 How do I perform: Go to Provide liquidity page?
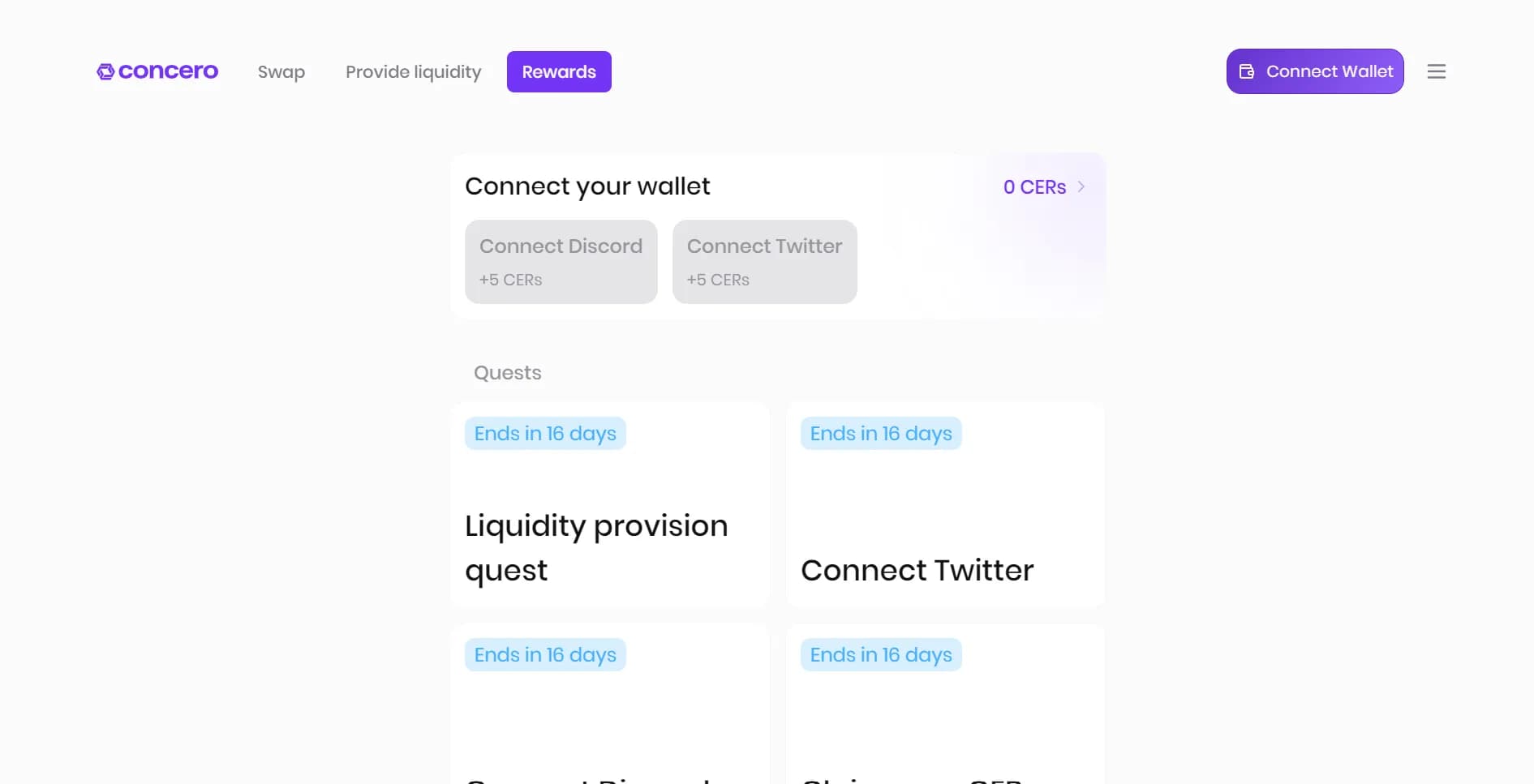413,72
